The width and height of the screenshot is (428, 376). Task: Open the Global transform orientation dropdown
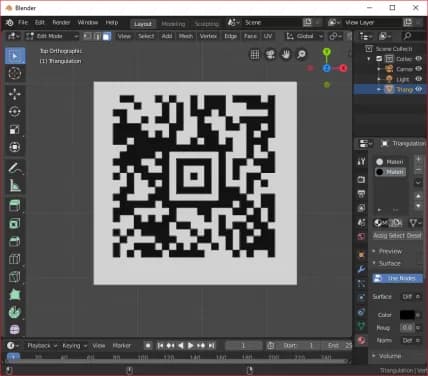[x=305, y=36]
